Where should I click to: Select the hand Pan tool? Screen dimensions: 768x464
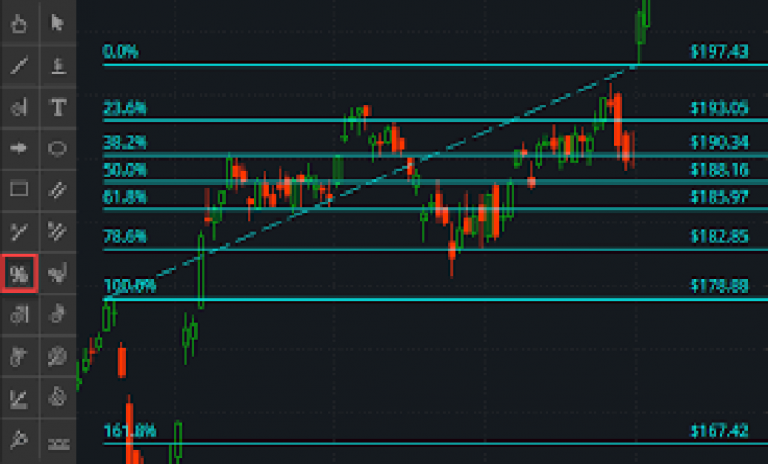point(19,23)
